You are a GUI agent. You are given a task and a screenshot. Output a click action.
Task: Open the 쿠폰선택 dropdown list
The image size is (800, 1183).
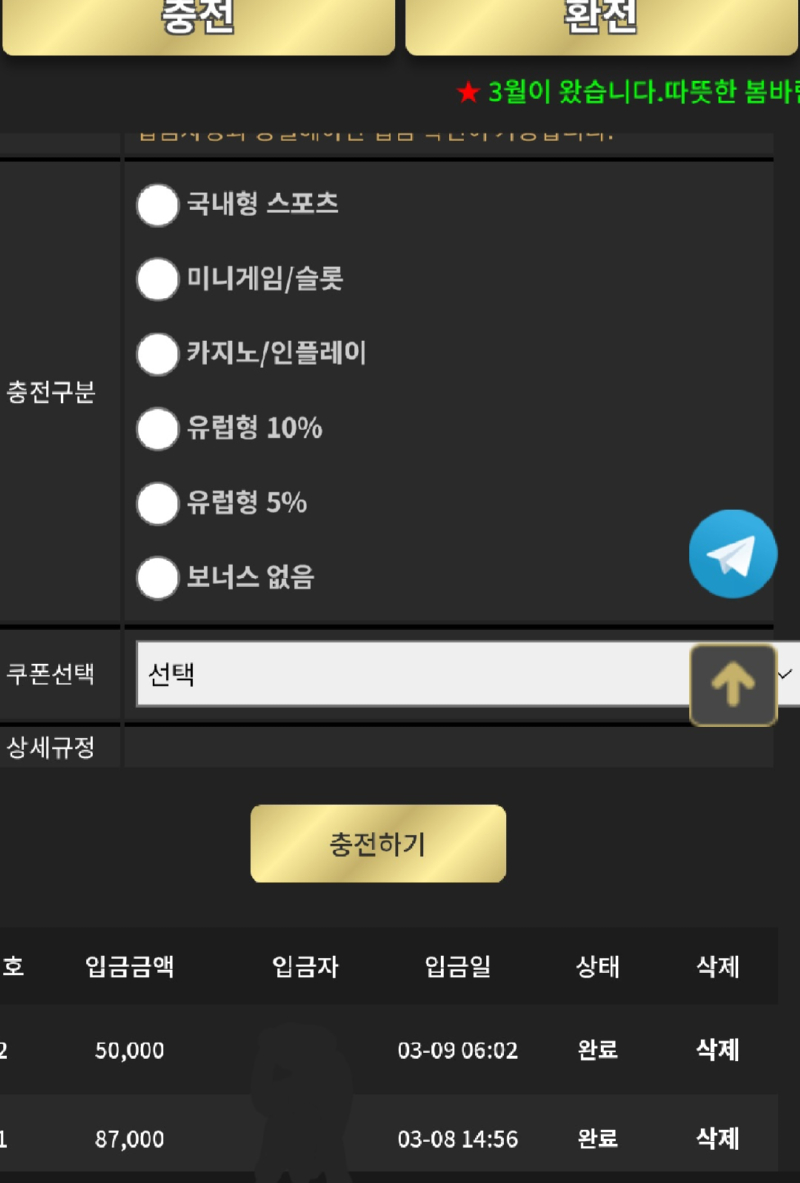coord(467,674)
